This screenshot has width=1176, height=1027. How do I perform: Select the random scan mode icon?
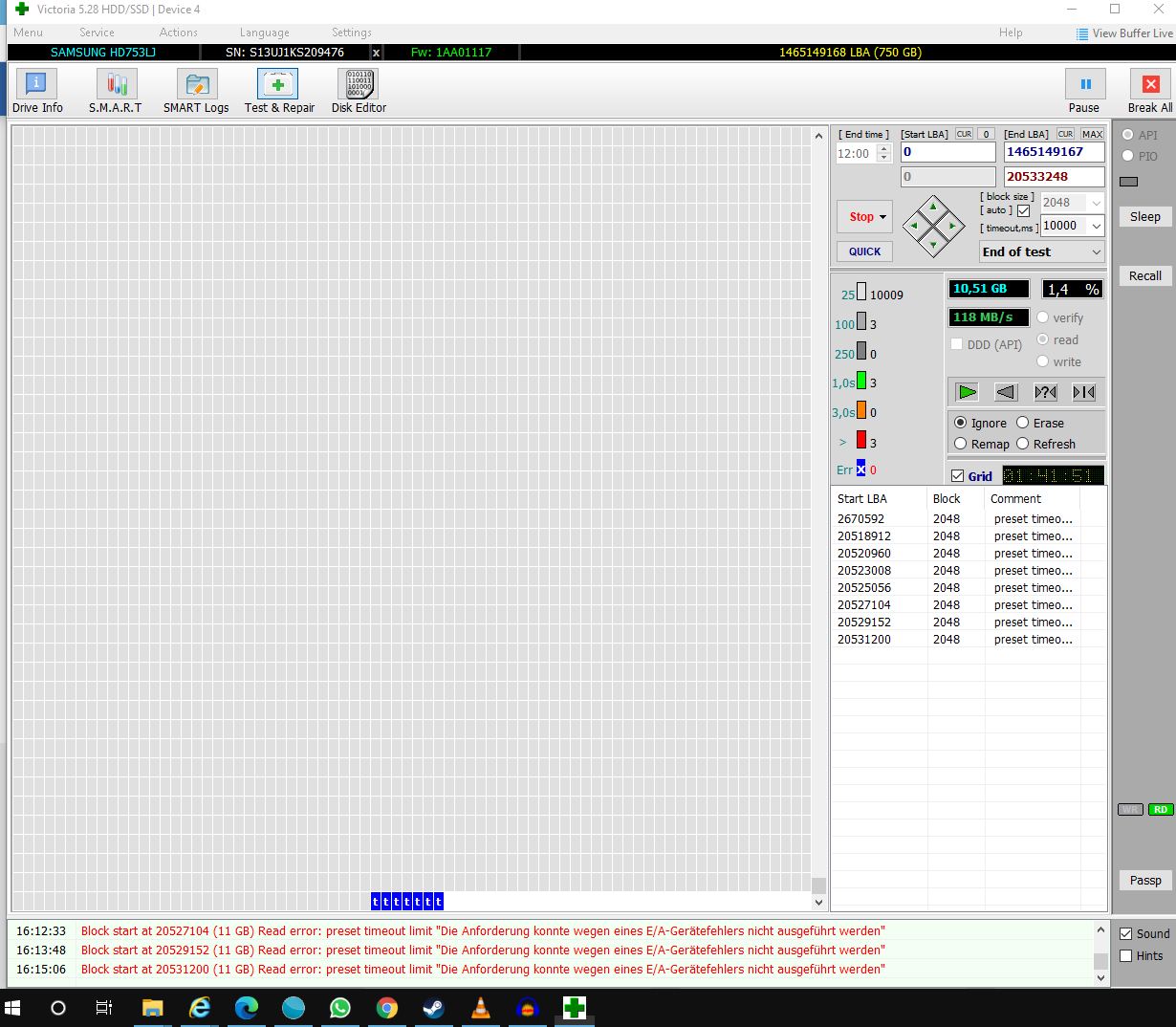(1046, 392)
